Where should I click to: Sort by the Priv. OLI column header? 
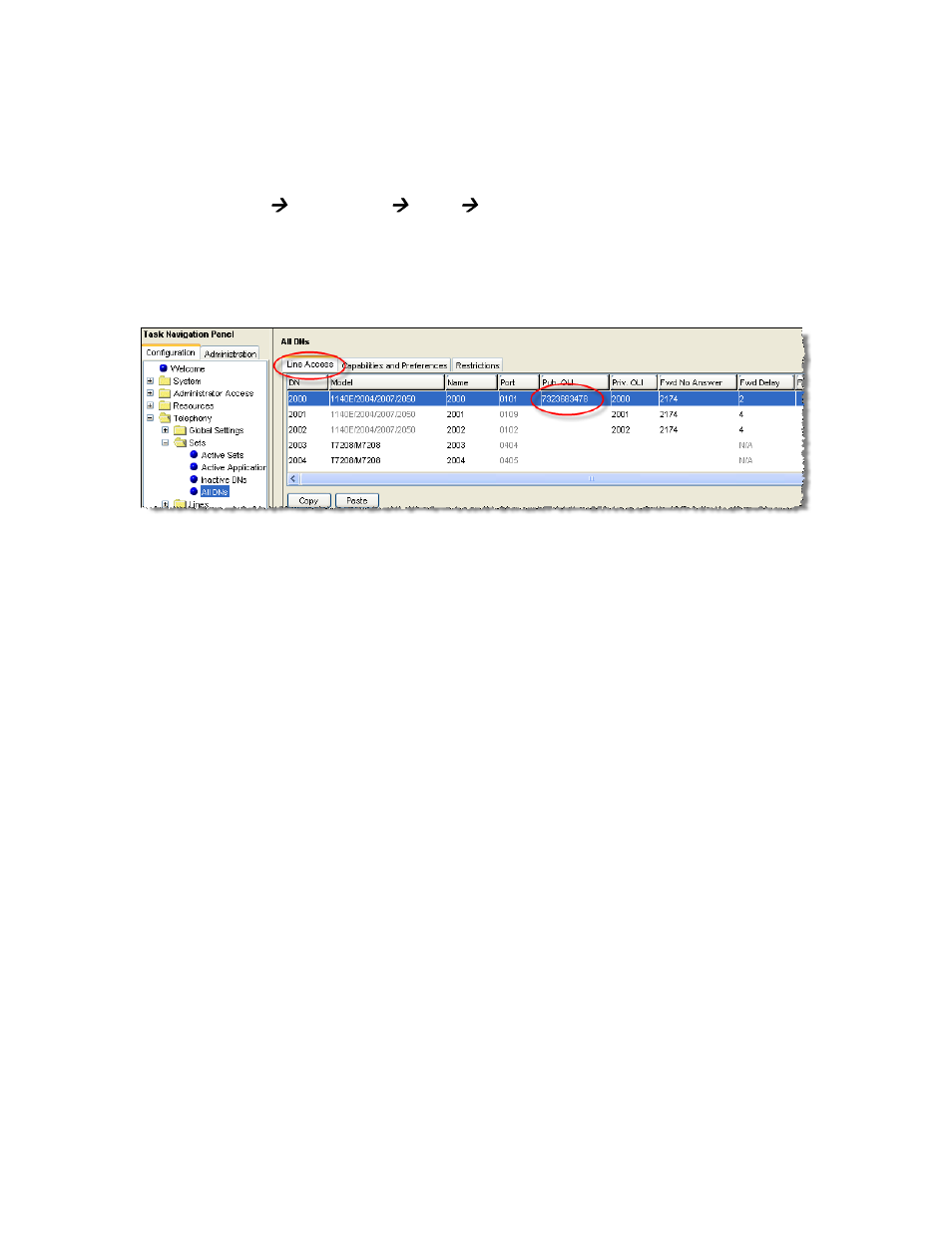pos(633,382)
